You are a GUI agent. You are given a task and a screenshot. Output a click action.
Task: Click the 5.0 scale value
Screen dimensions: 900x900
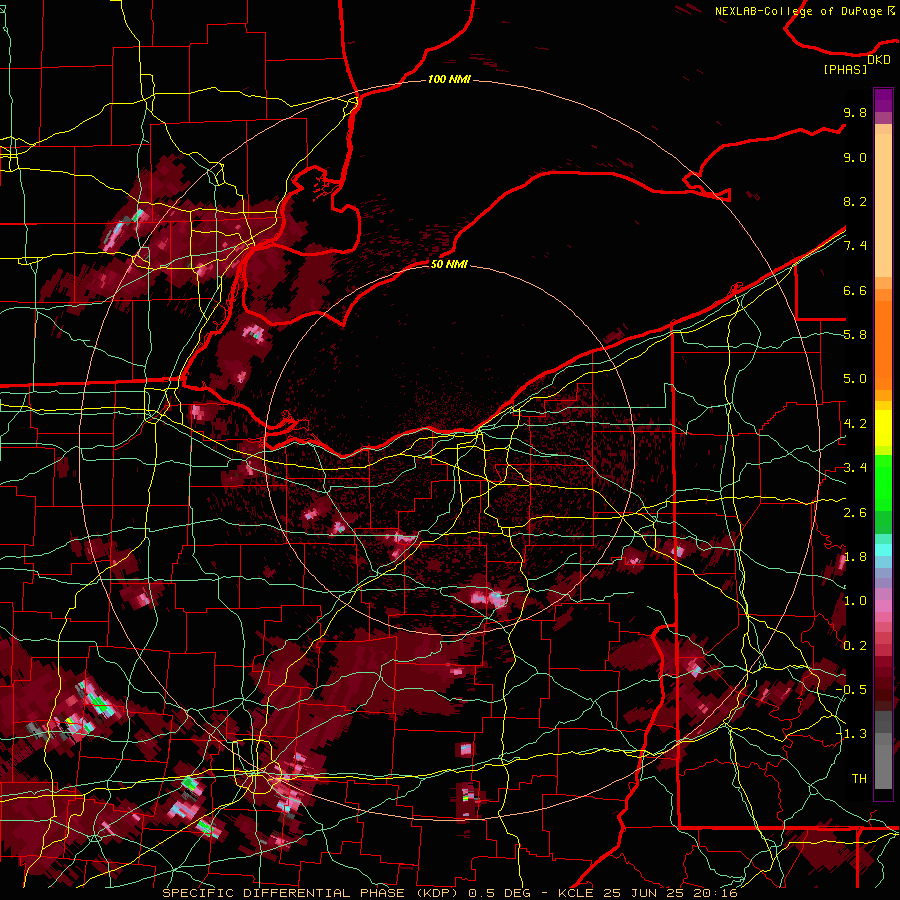click(x=855, y=379)
